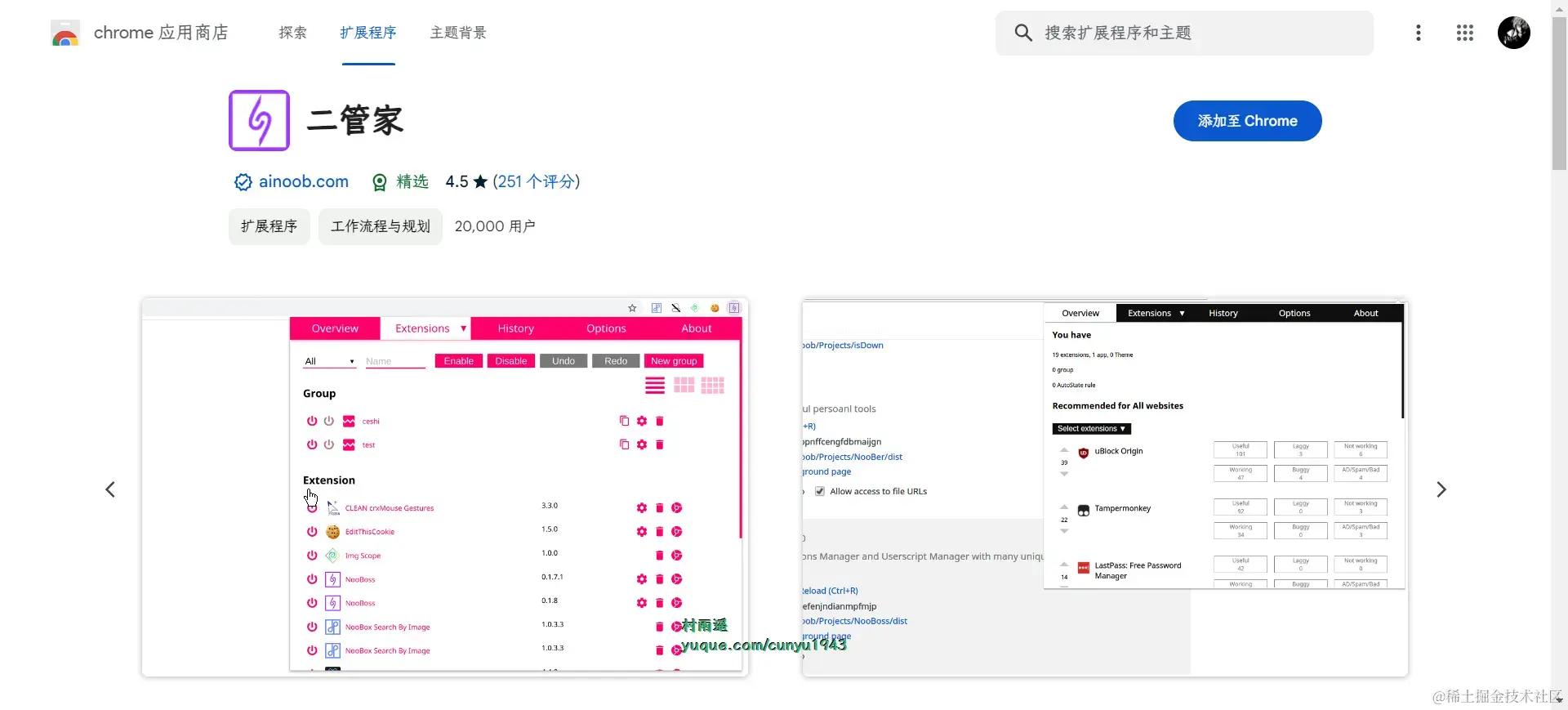The height and width of the screenshot is (710, 1568).
Task: Click the star bookmark icon in first screenshot
Action: click(632, 308)
